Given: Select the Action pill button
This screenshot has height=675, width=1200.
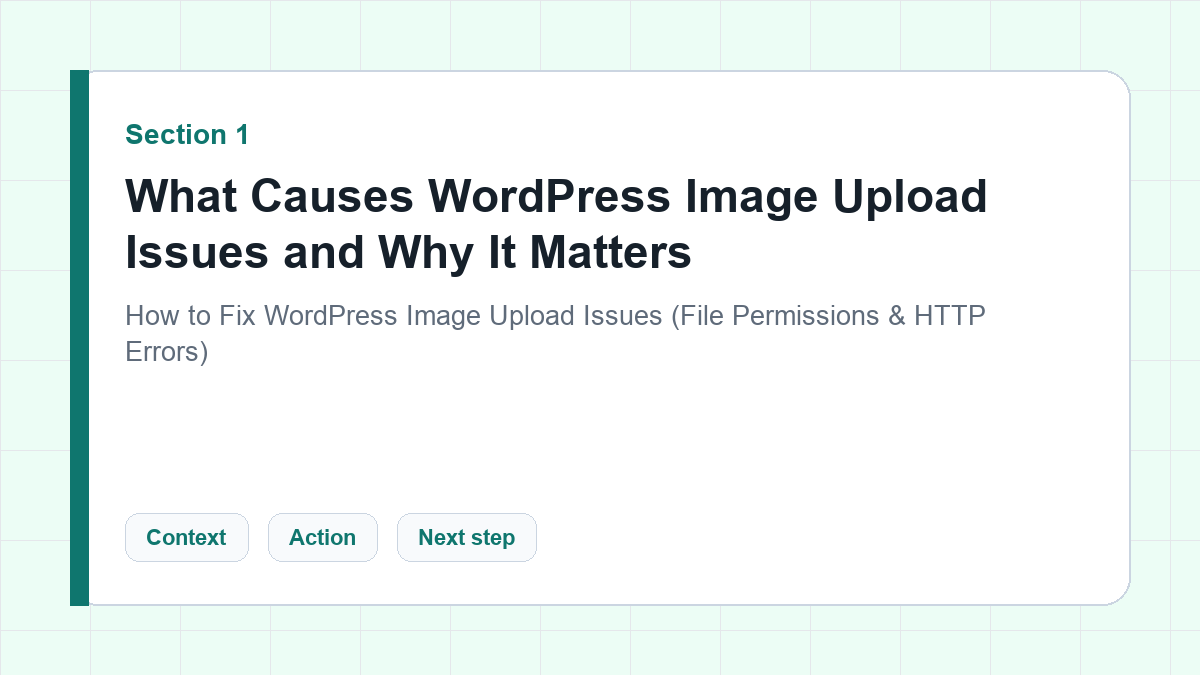Looking at the screenshot, I should [322, 537].
